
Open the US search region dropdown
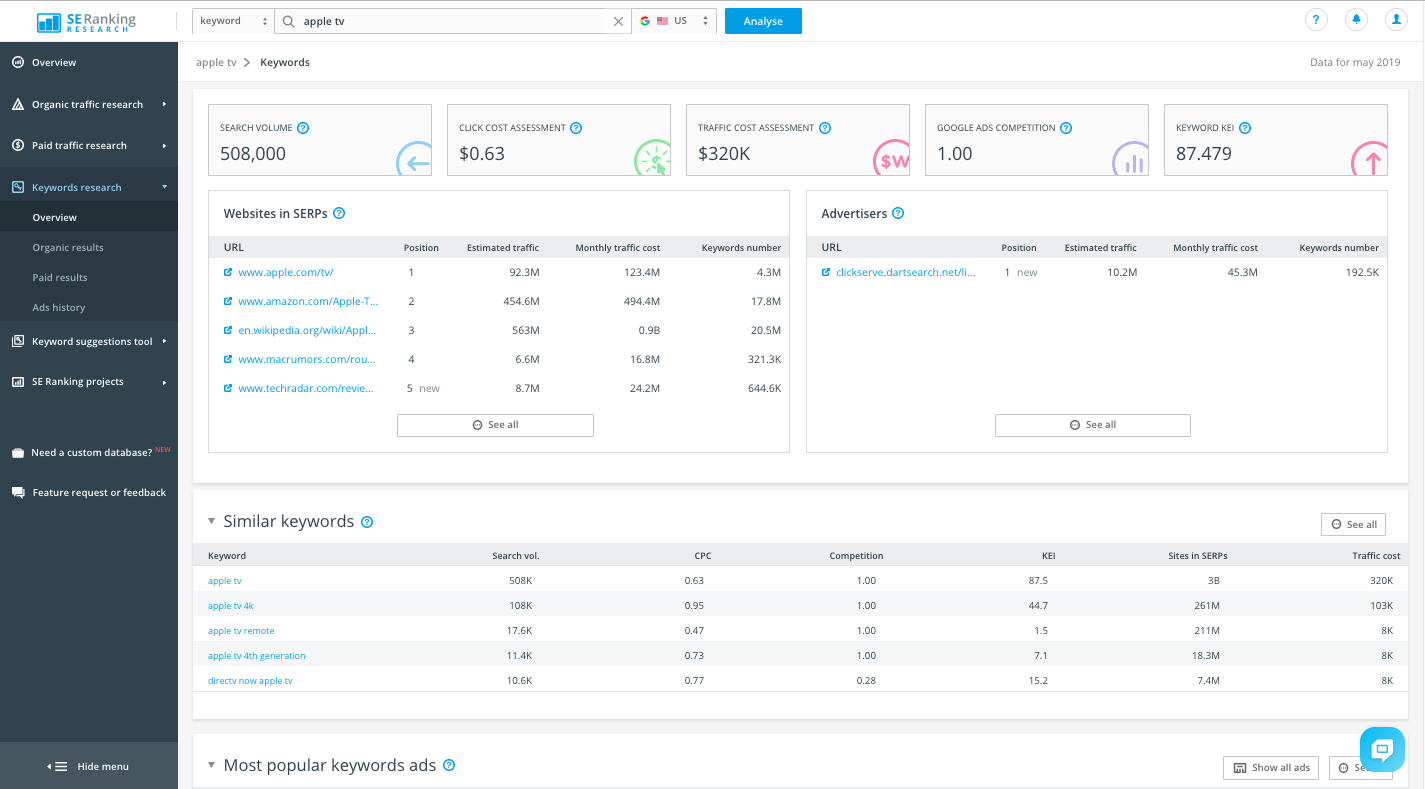coord(675,21)
